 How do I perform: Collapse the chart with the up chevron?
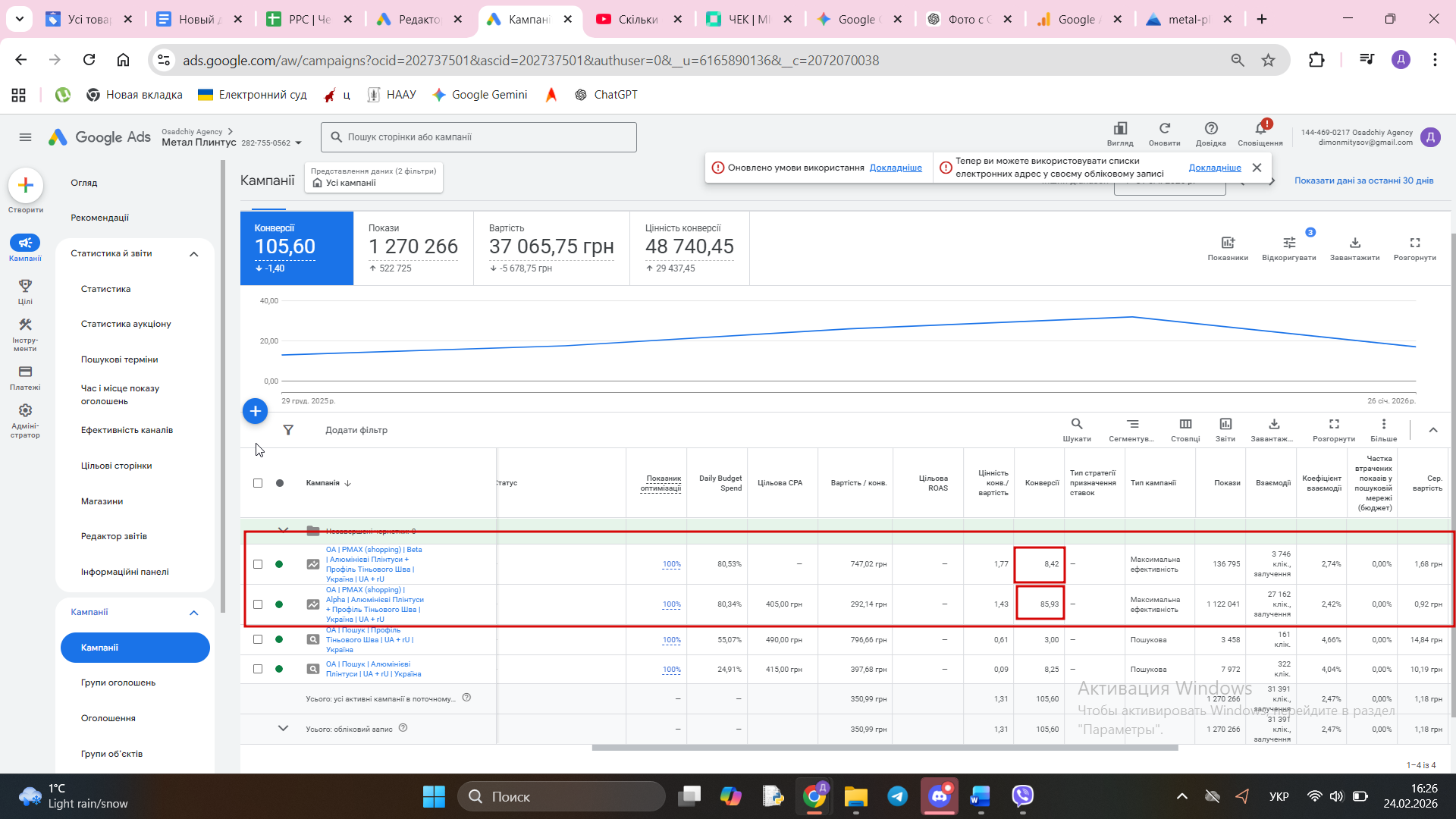(x=1433, y=430)
